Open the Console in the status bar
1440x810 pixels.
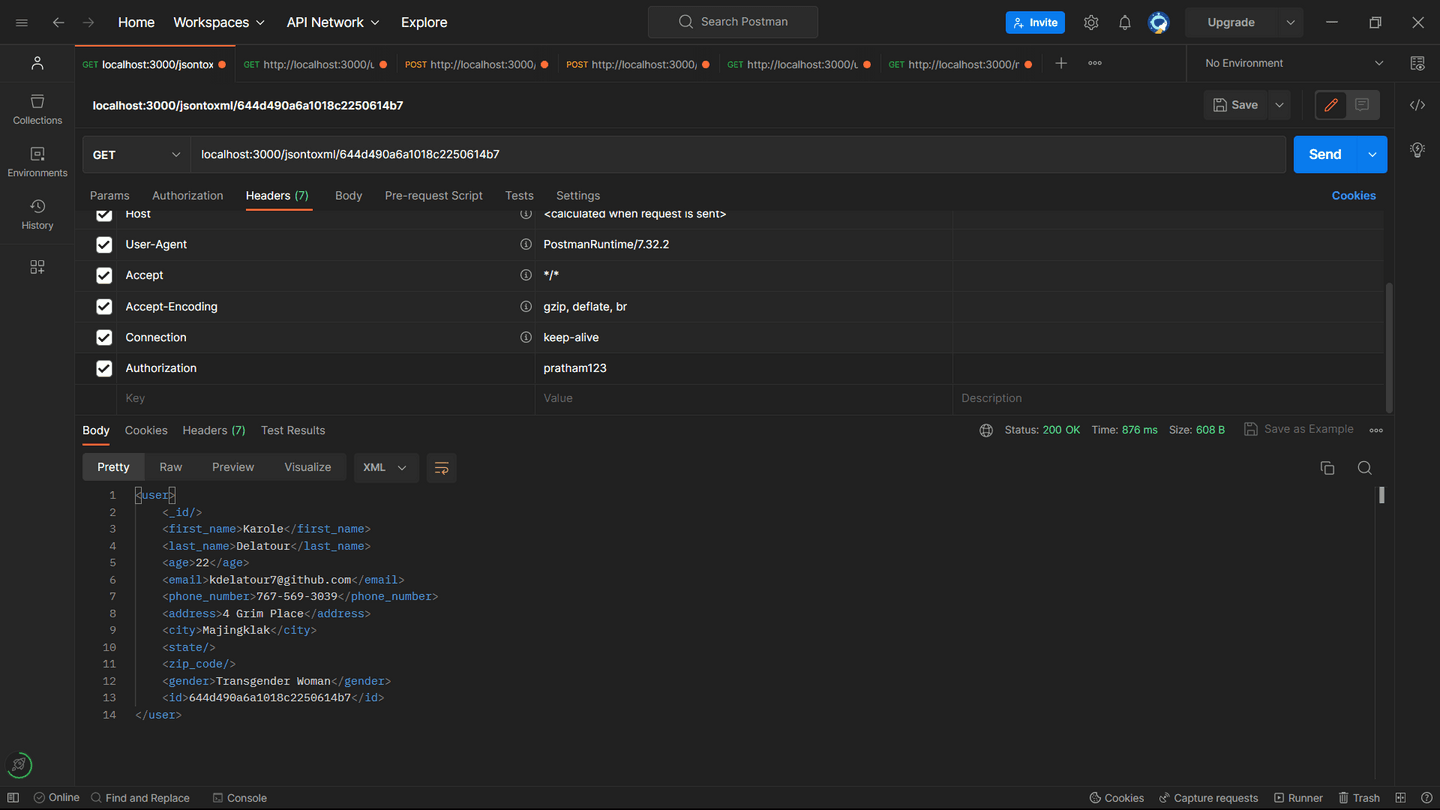point(240,798)
